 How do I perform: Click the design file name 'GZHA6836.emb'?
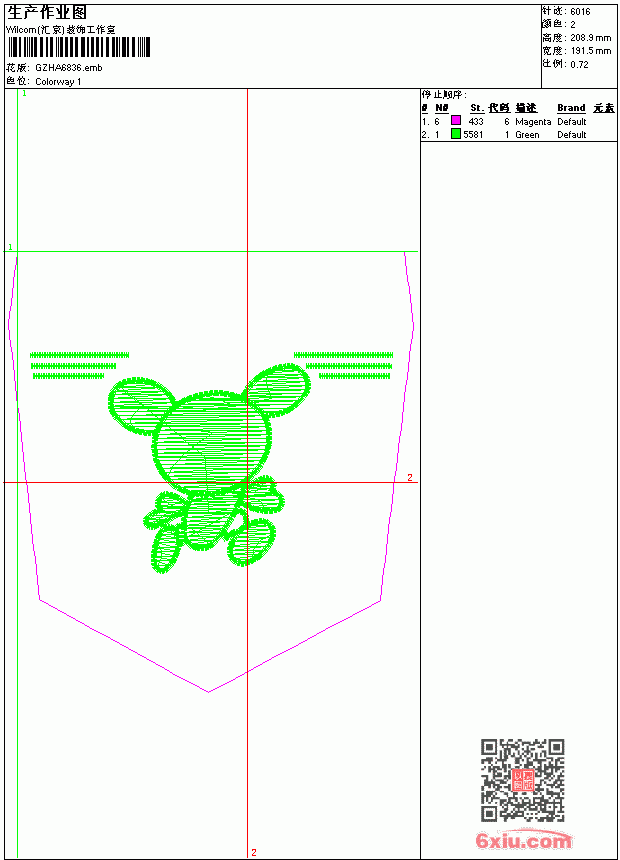[x=69, y=67]
